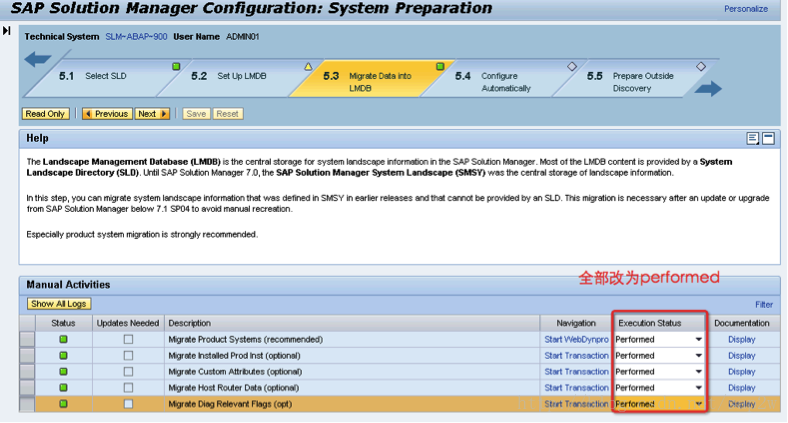Open Execution Status dropdown for Migrate Host Router Data

[x=699, y=388]
